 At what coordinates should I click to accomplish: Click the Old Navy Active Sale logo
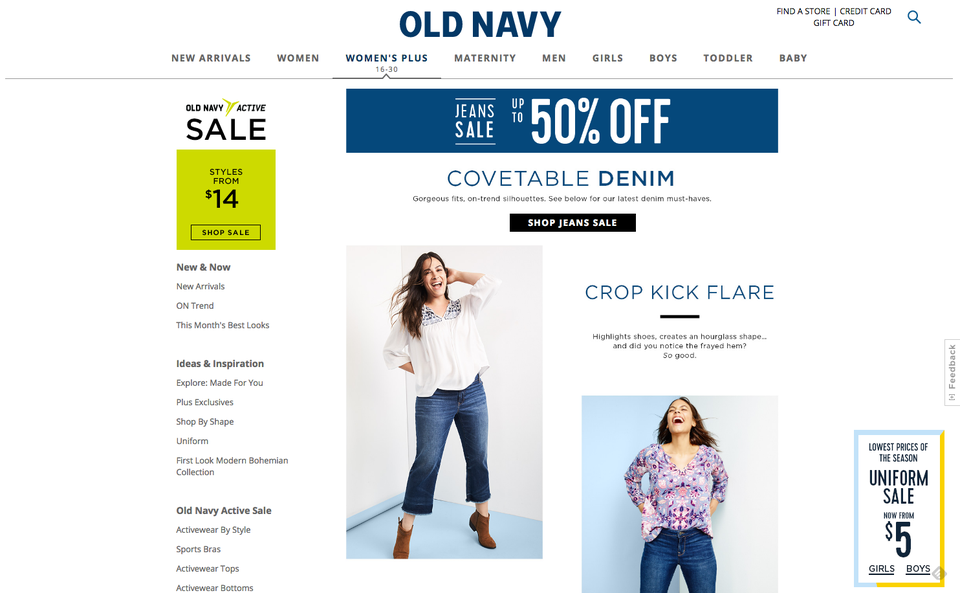click(226, 120)
